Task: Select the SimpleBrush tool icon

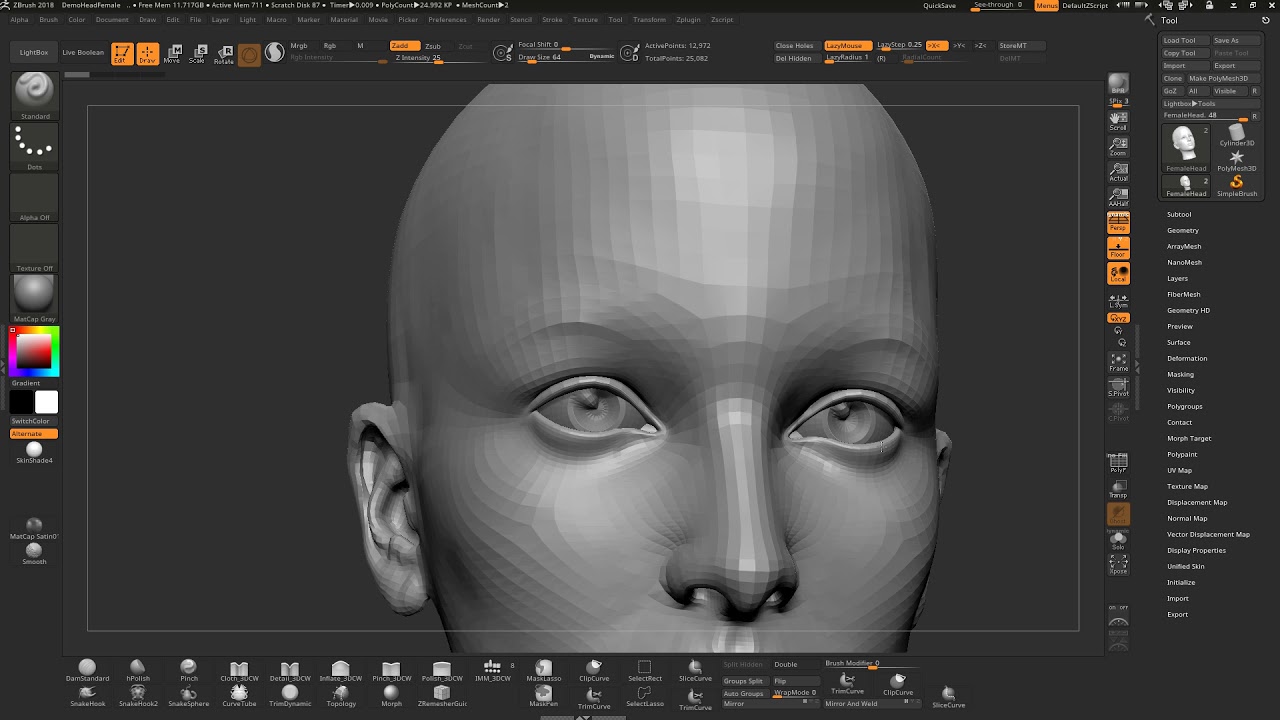Action: click(1236, 184)
